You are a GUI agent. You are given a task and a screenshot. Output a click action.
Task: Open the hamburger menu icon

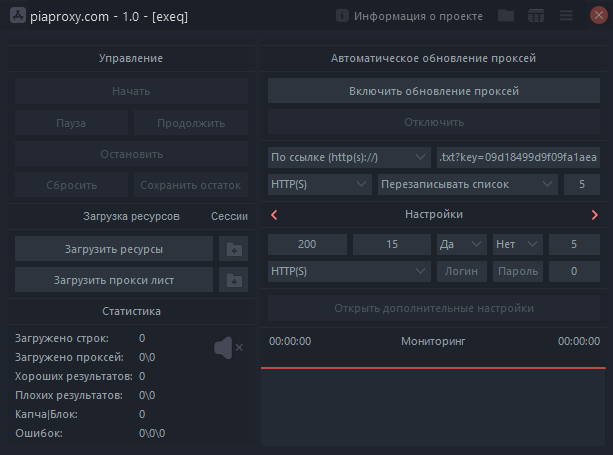[x=566, y=16]
